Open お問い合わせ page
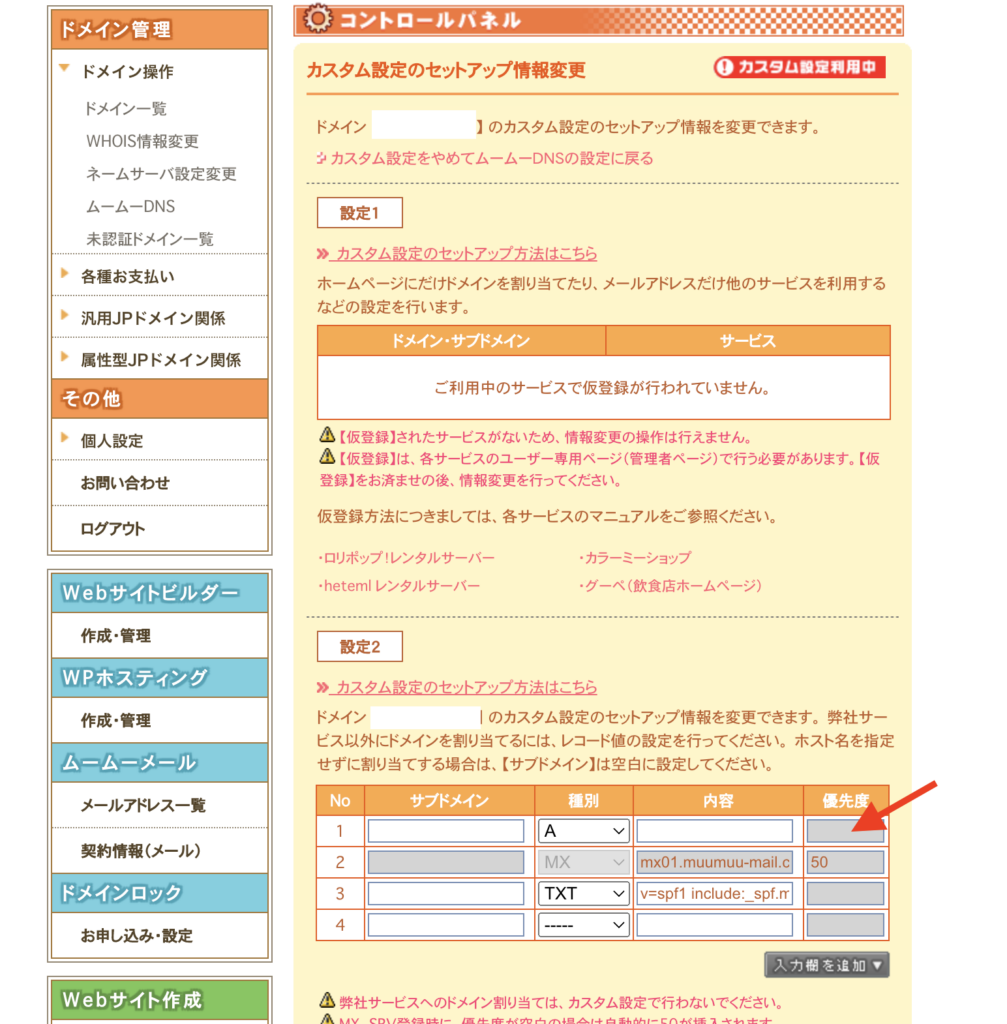1007x1024 pixels. coord(125,483)
